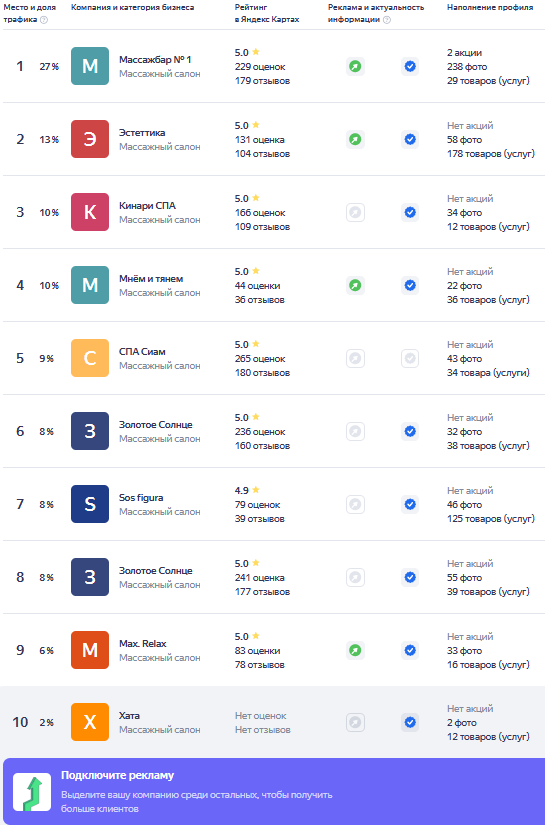Viewport: 545px width, 825px height.
Task: Click the yellow C avatar of СПА Сиам
Action: tap(90, 358)
